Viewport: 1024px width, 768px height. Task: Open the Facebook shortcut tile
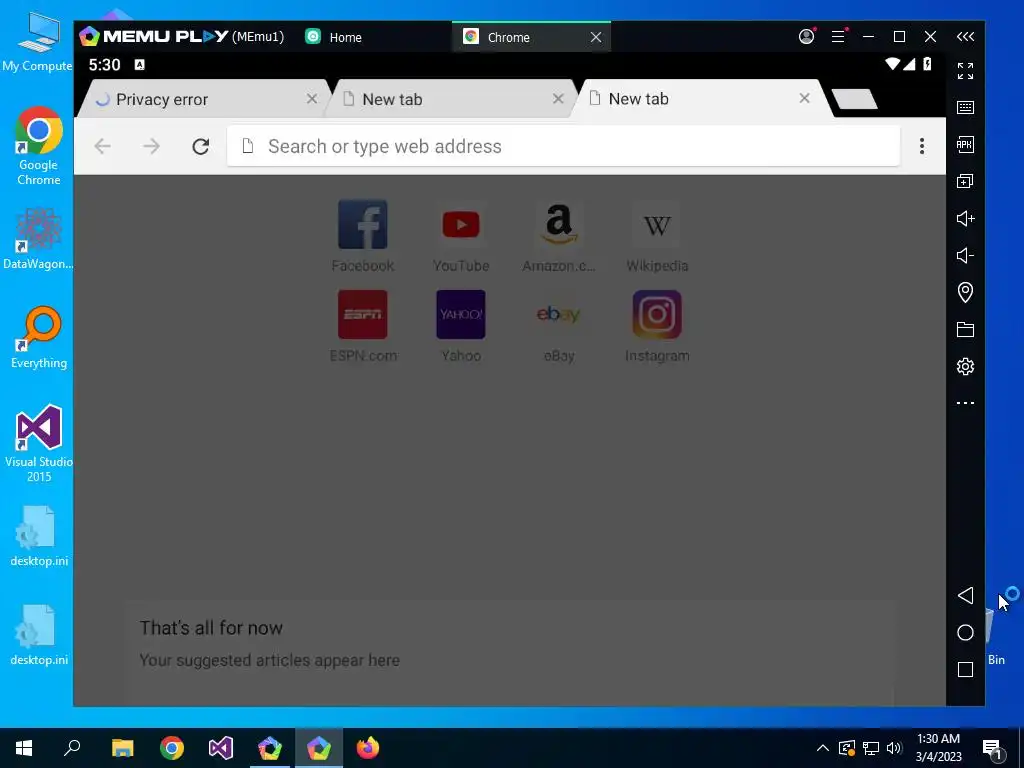[362, 236]
